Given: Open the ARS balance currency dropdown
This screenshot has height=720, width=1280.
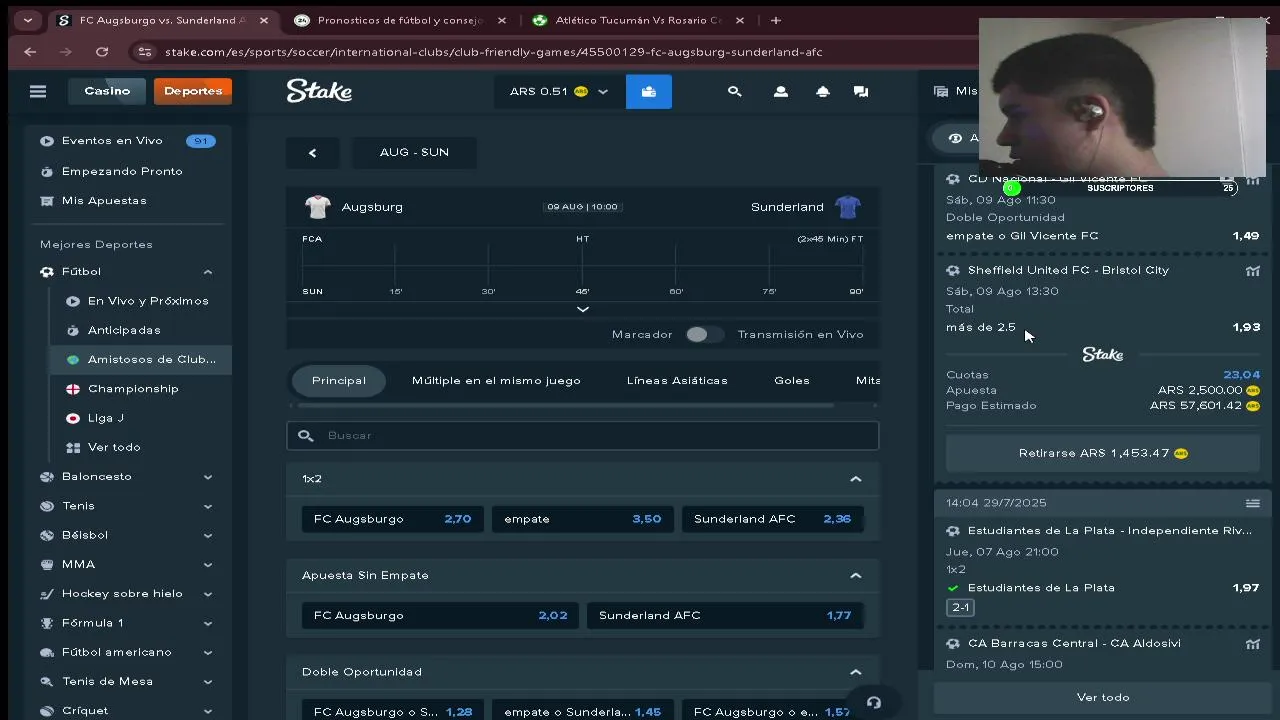Looking at the screenshot, I should [x=558, y=91].
